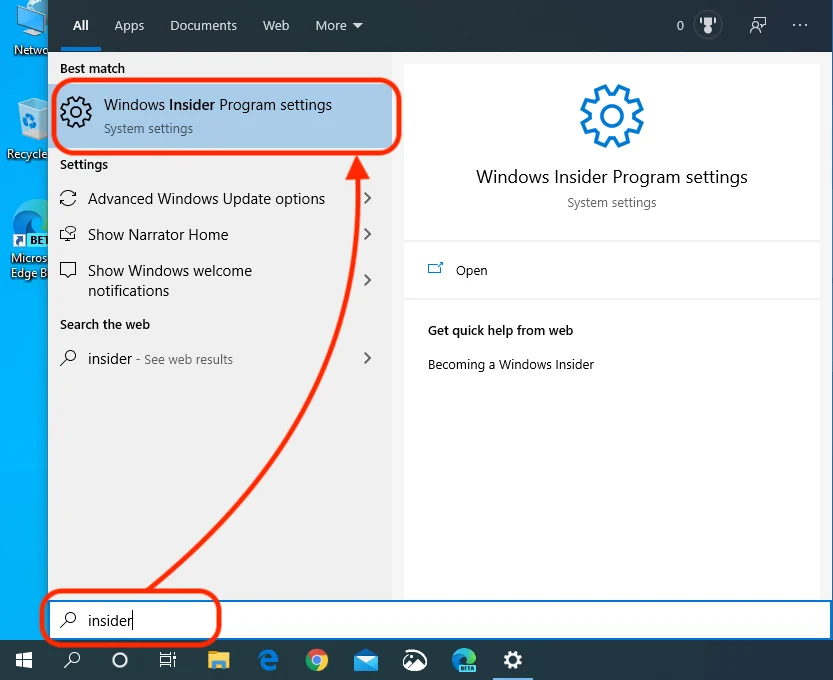Click the 0 rewards points count
This screenshot has height=680, width=833.
[x=680, y=26]
